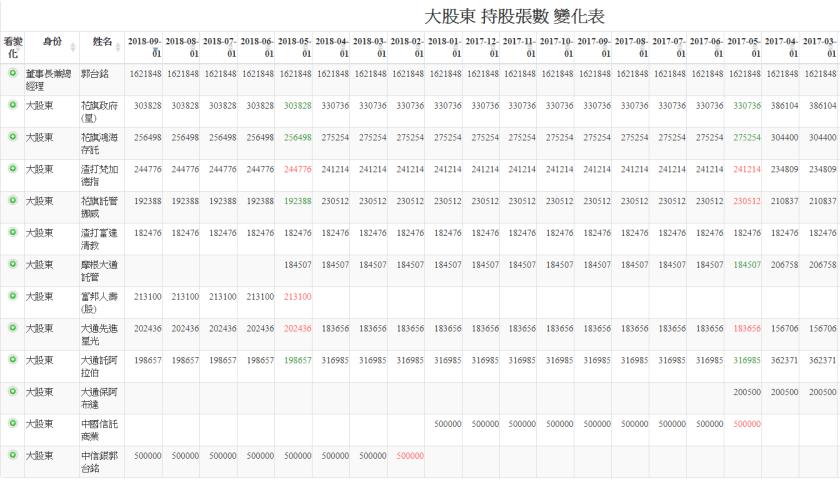The height and width of the screenshot is (480, 840).
Task: Click green icon beside 花旗政府(星)
Action: [x=12, y=104]
